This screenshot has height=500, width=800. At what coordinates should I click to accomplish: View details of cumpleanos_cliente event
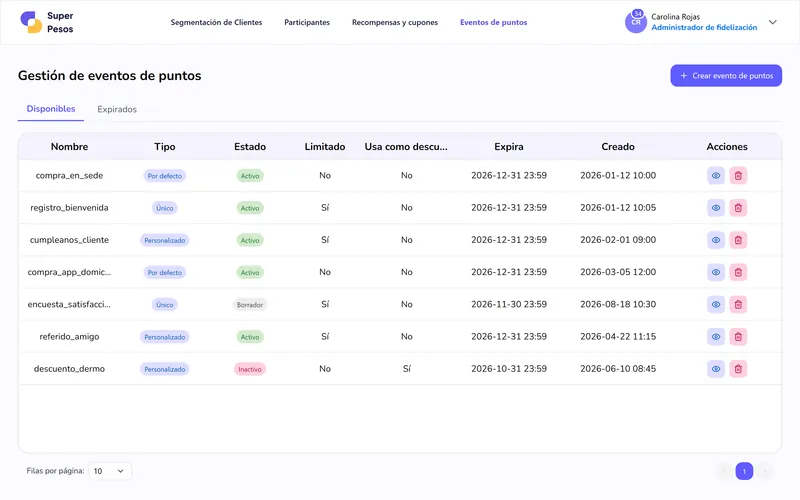(x=716, y=240)
